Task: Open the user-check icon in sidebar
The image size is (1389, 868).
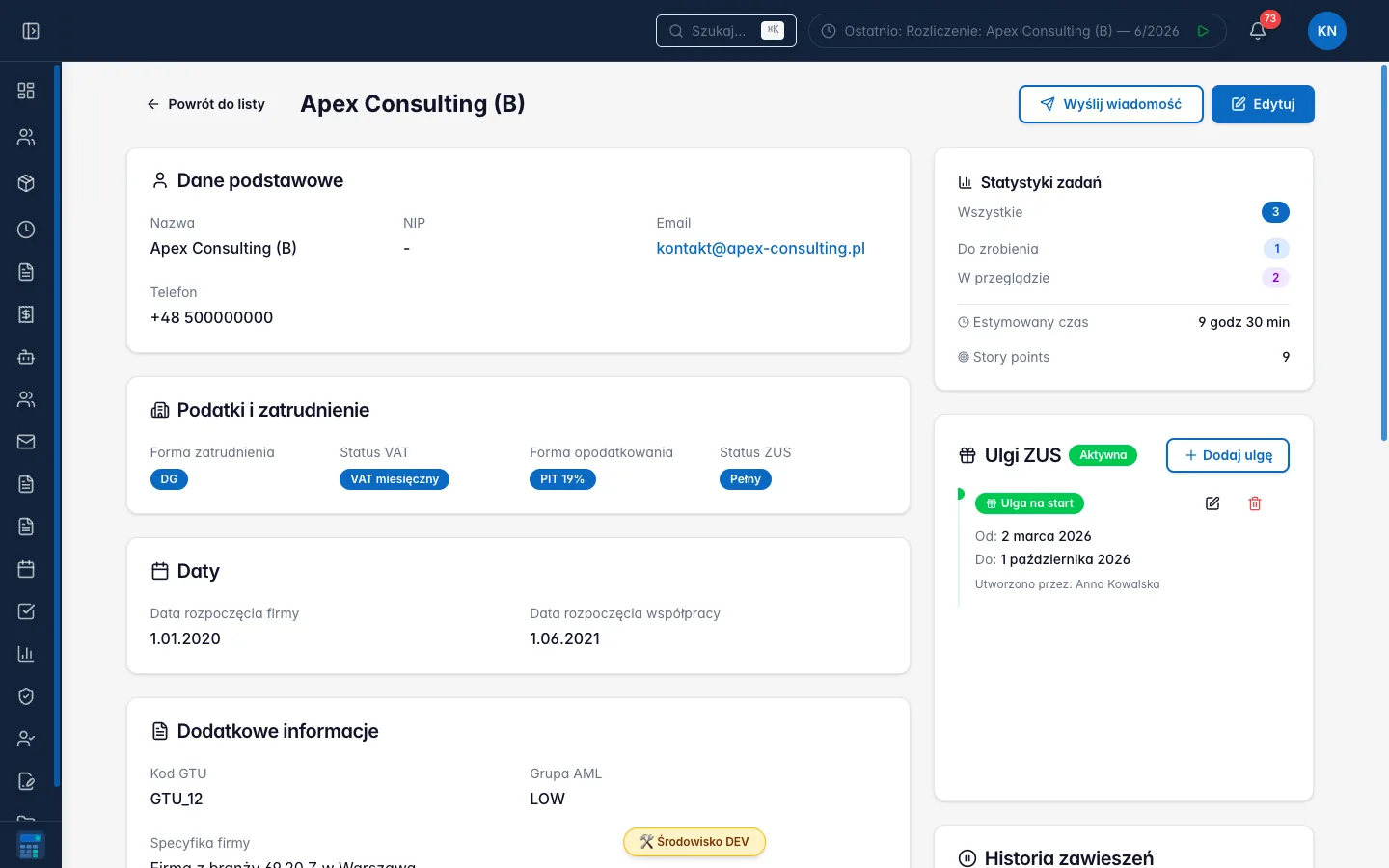Action: [x=26, y=739]
